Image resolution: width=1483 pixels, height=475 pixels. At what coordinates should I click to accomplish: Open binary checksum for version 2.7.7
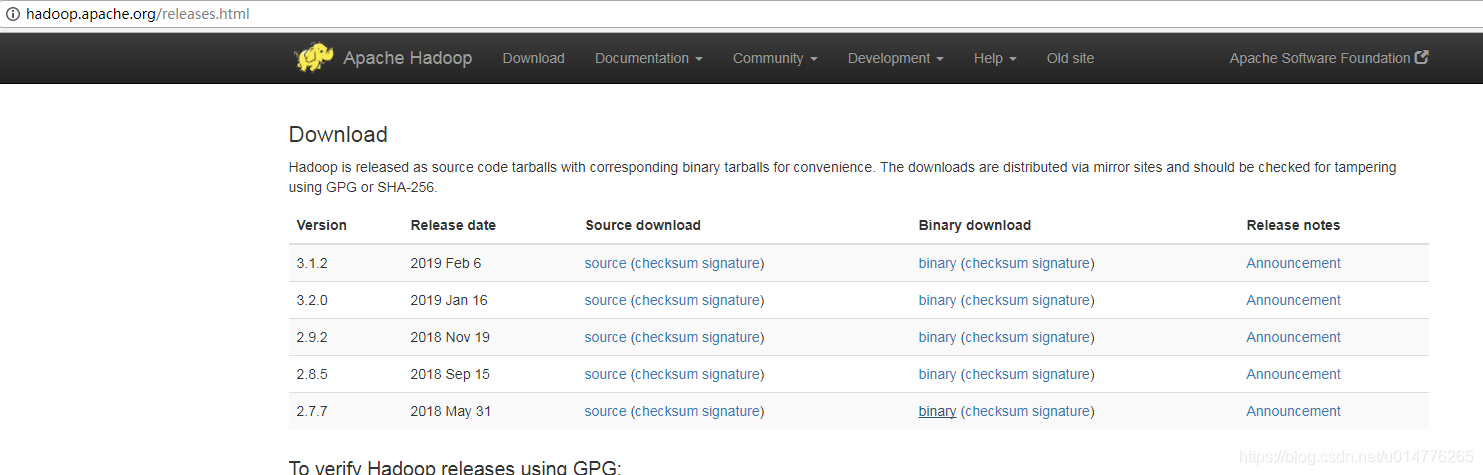coord(997,411)
